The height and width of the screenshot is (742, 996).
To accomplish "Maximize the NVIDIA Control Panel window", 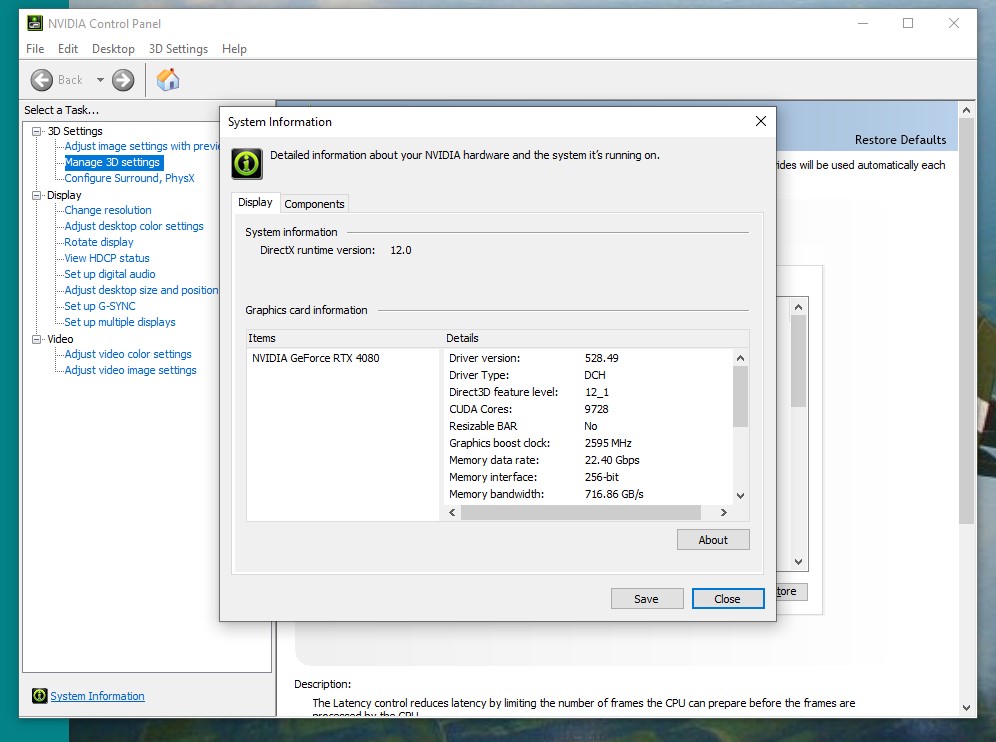I will [908, 24].
